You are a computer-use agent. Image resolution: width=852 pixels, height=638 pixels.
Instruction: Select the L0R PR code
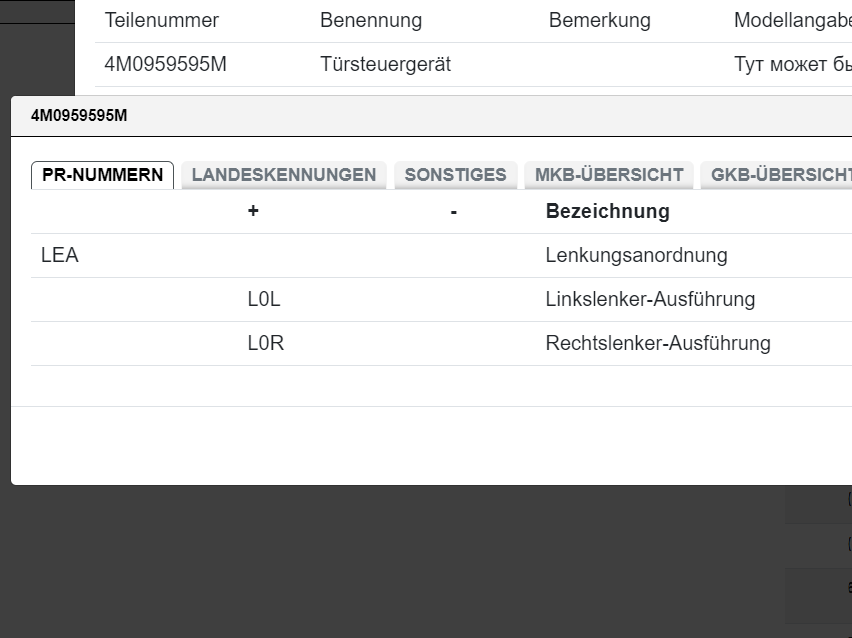pos(266,344)
